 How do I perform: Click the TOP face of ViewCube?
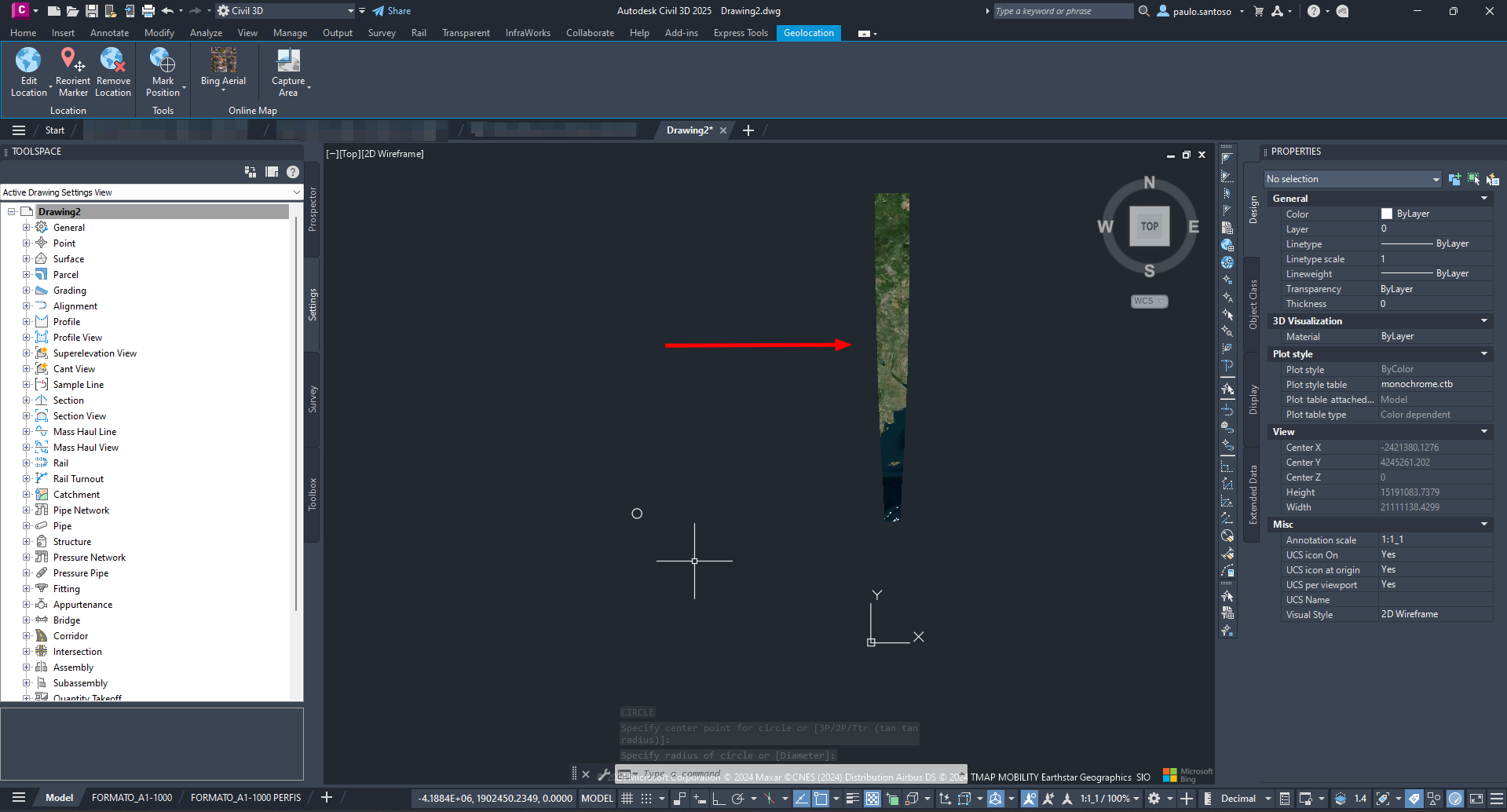point(1150,226)
